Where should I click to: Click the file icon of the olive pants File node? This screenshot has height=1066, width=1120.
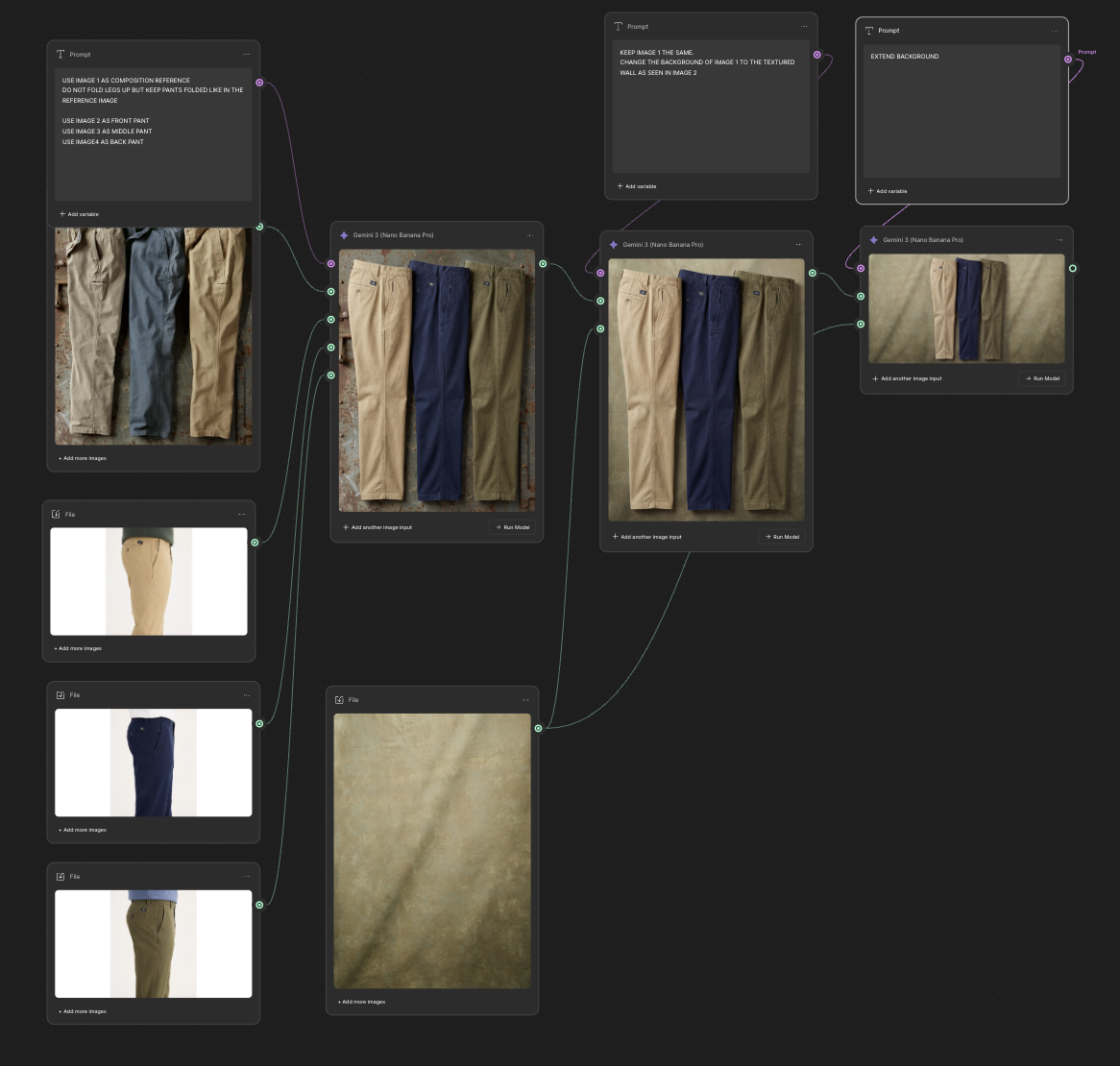click(60, 876)
